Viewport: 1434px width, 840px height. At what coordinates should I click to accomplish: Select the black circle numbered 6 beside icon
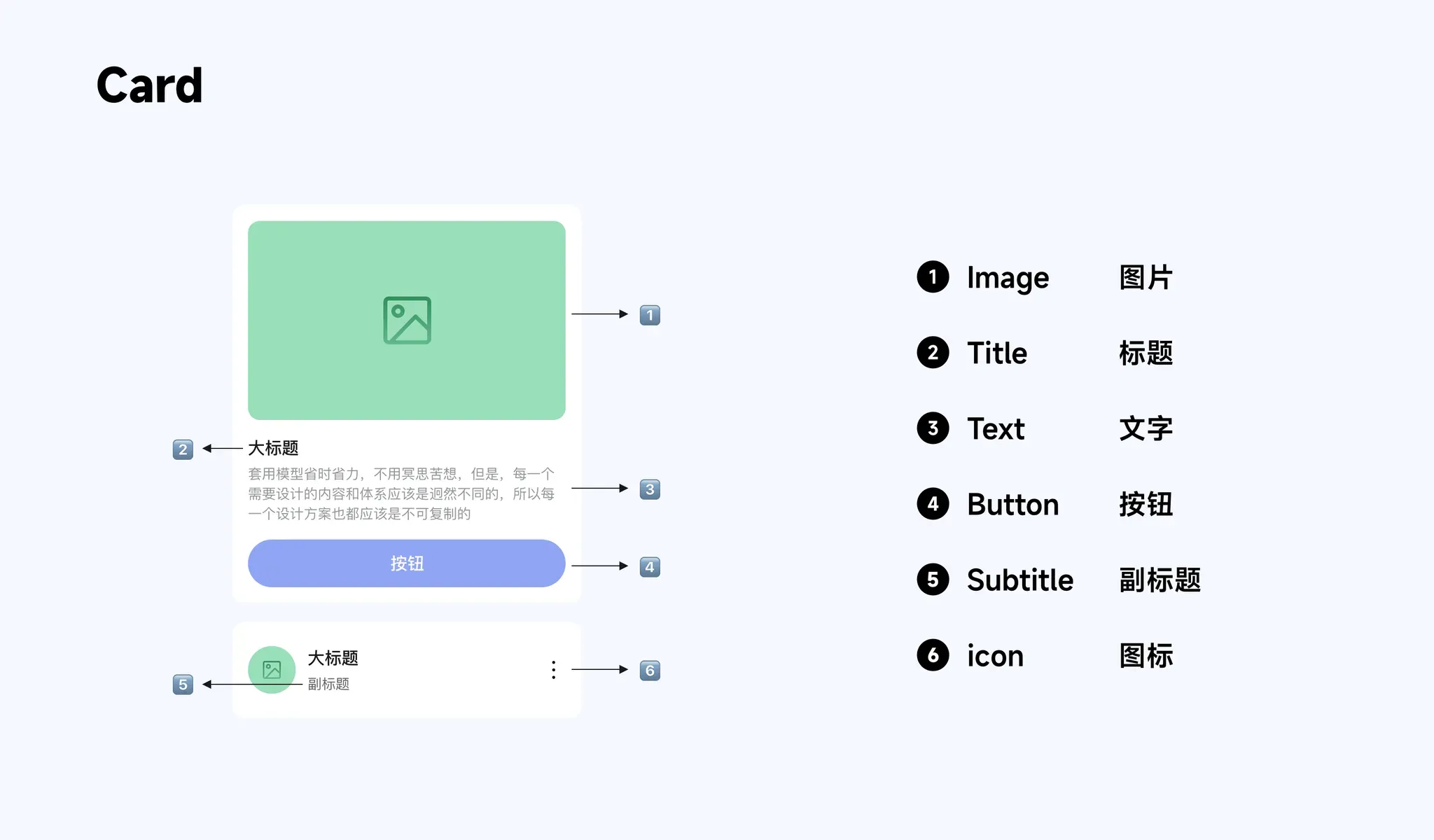[x=933, y=655]
